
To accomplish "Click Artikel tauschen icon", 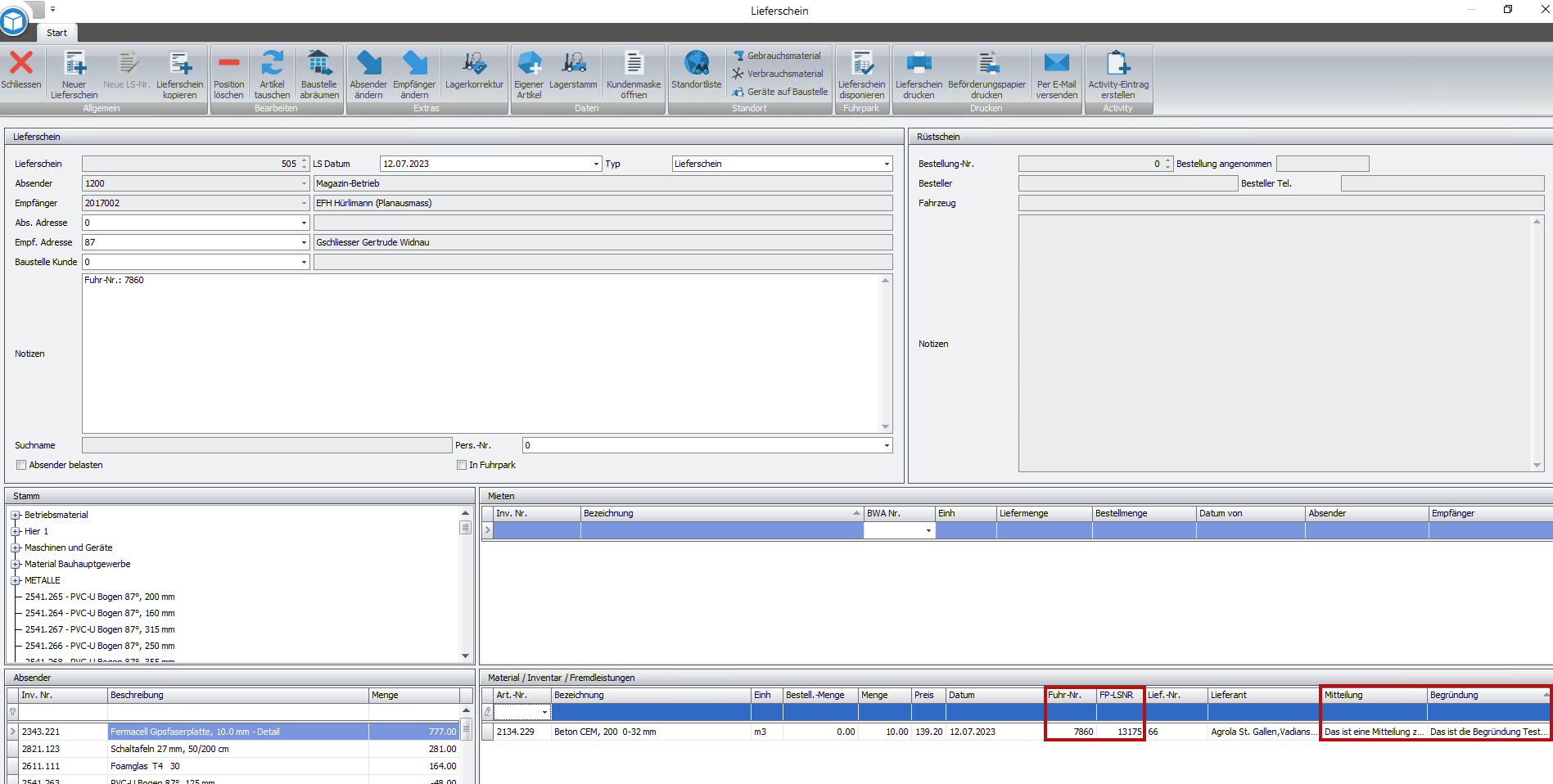I will pos(272,64).
